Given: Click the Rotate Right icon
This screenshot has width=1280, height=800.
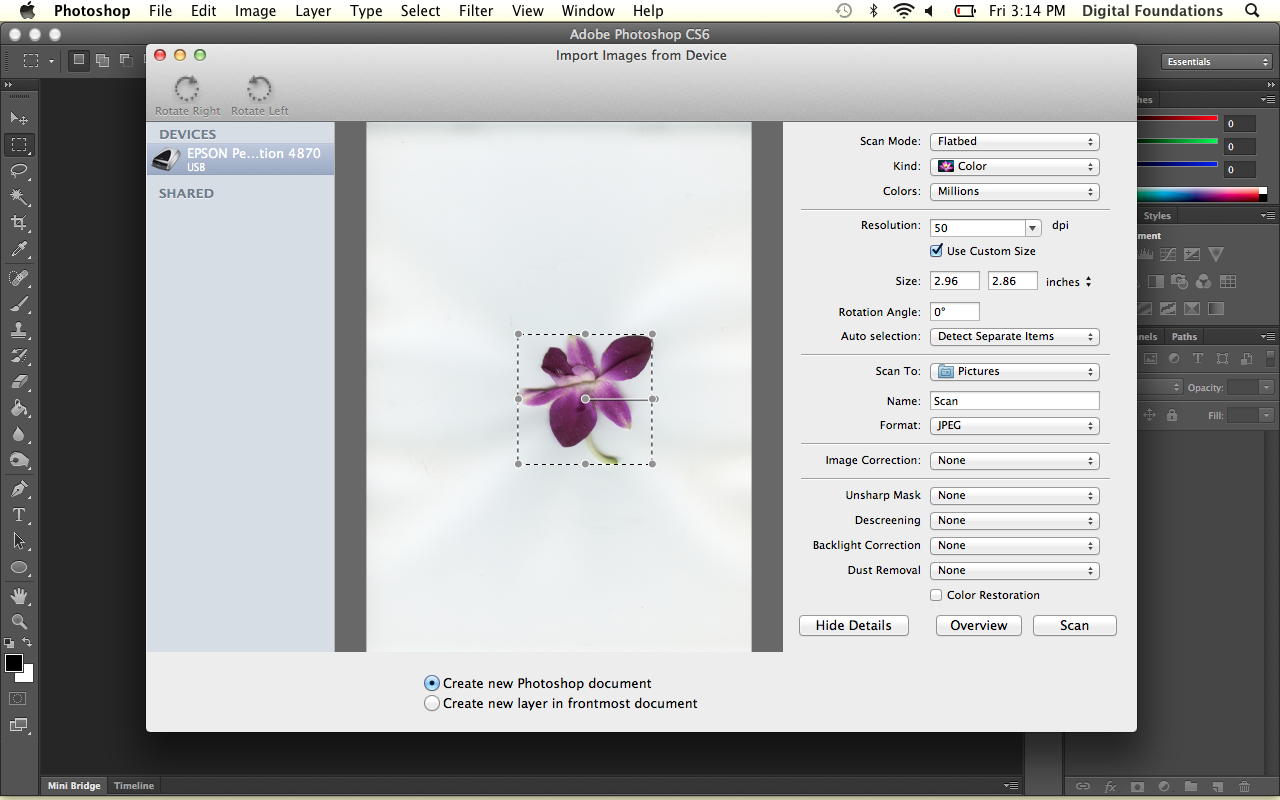Looking at the screenshot, I should [x=187, y=89].
